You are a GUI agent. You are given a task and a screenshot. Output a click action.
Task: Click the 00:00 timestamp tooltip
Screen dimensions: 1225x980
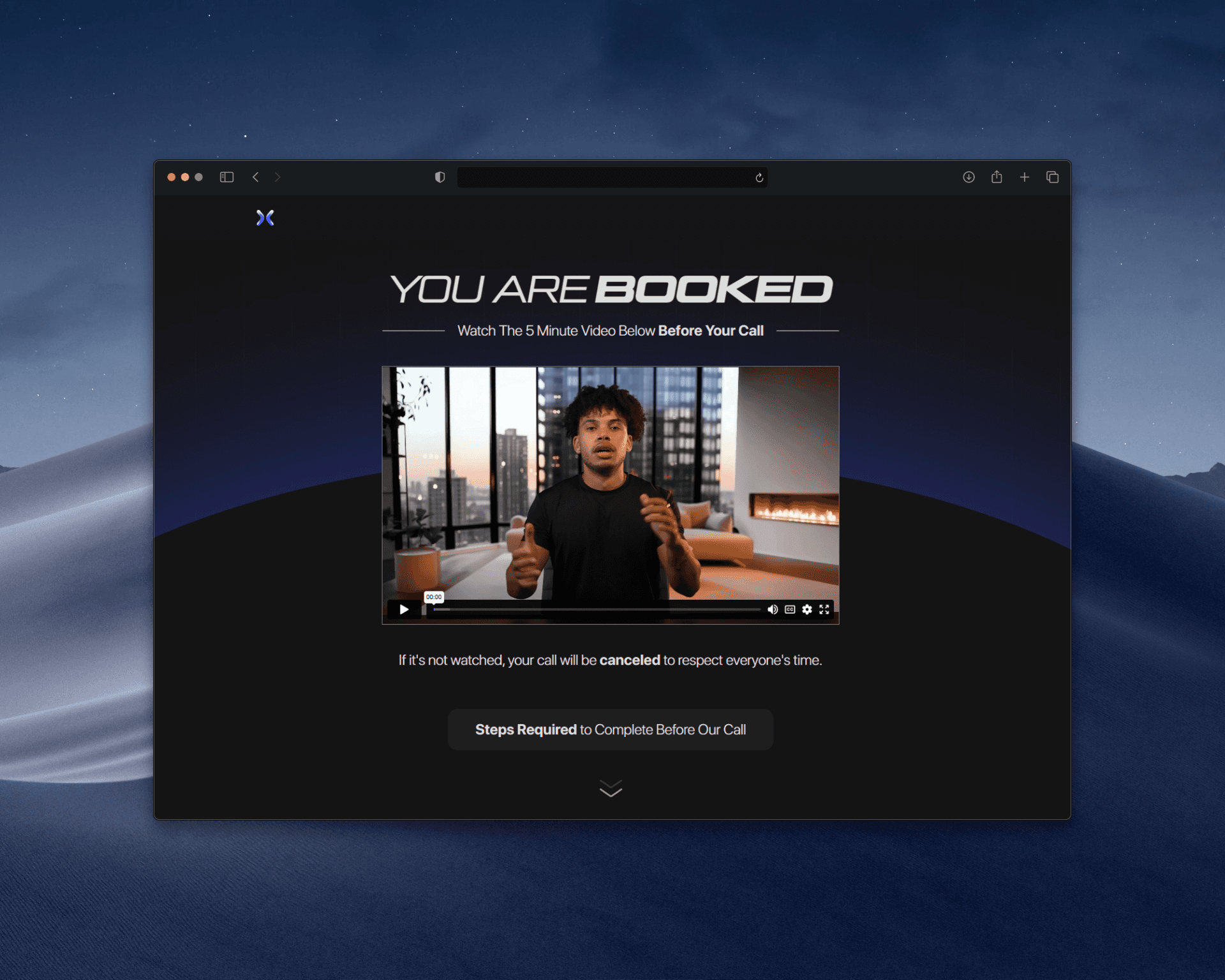click(434, 597)
